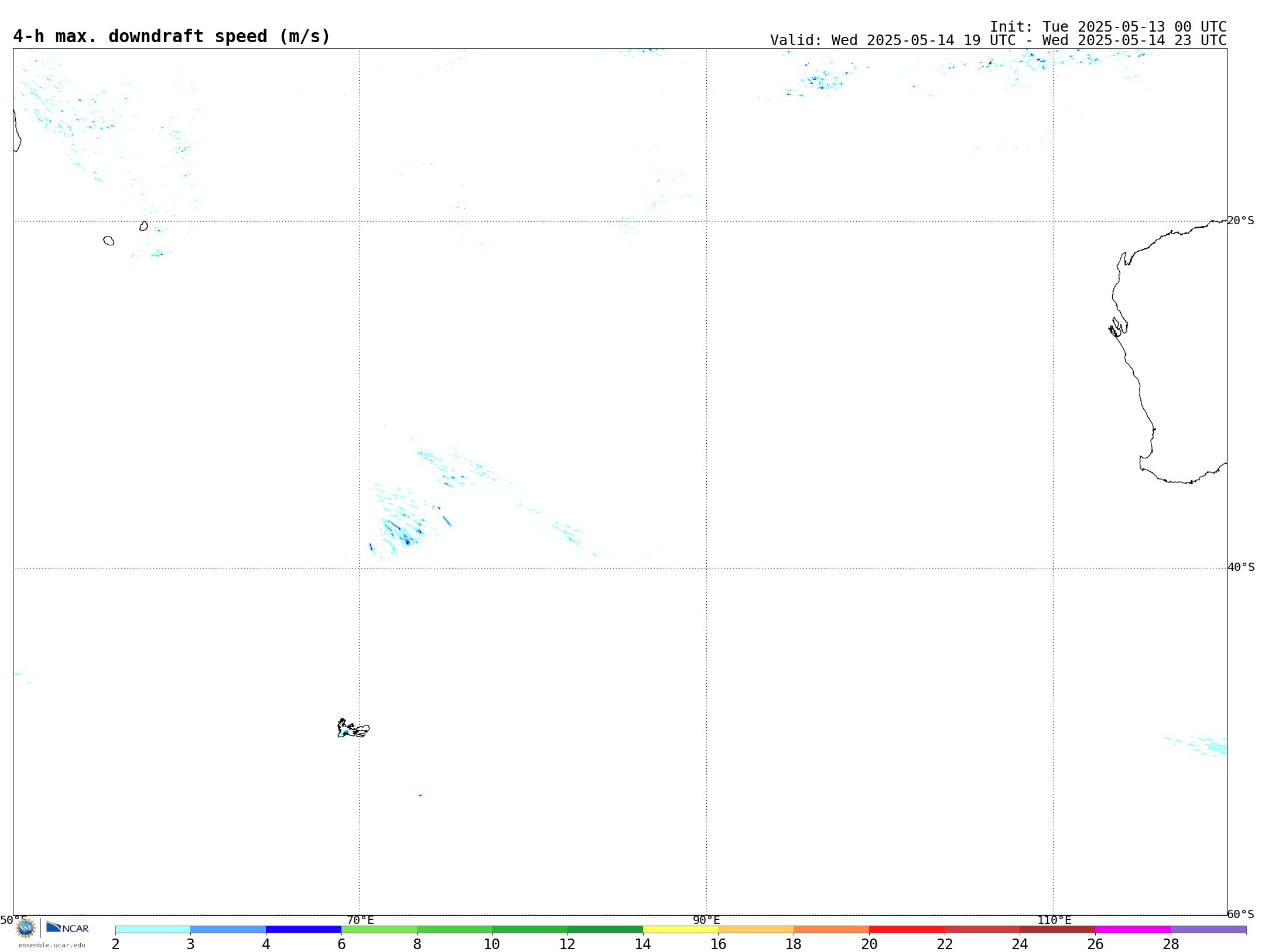Click the light green 6-8 m/s swatch
This screenshot has height=952, width=1265.
[x=379, y=930]
